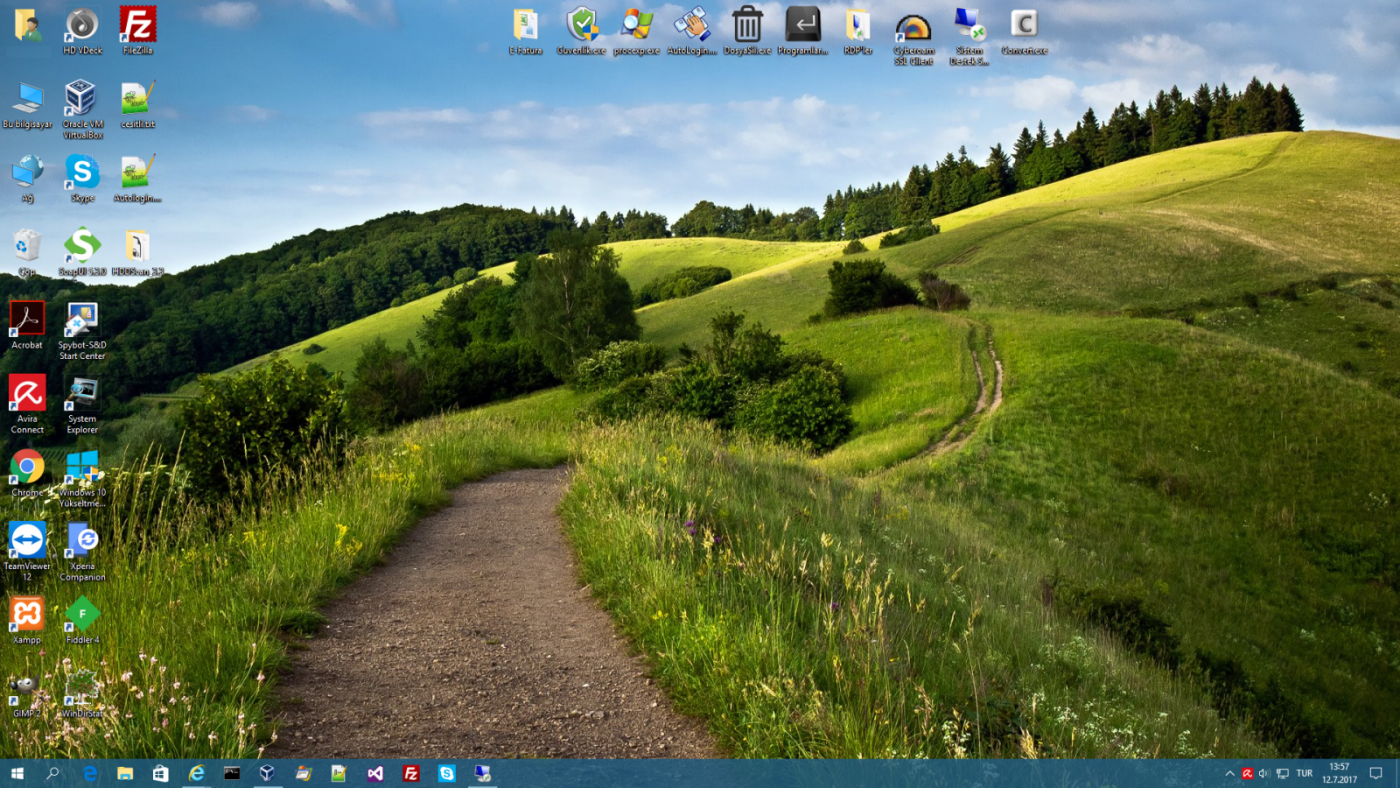Select the RDP'ler folder
Viewport: 1400px width, 788px height.
click(x=858, y=30)
